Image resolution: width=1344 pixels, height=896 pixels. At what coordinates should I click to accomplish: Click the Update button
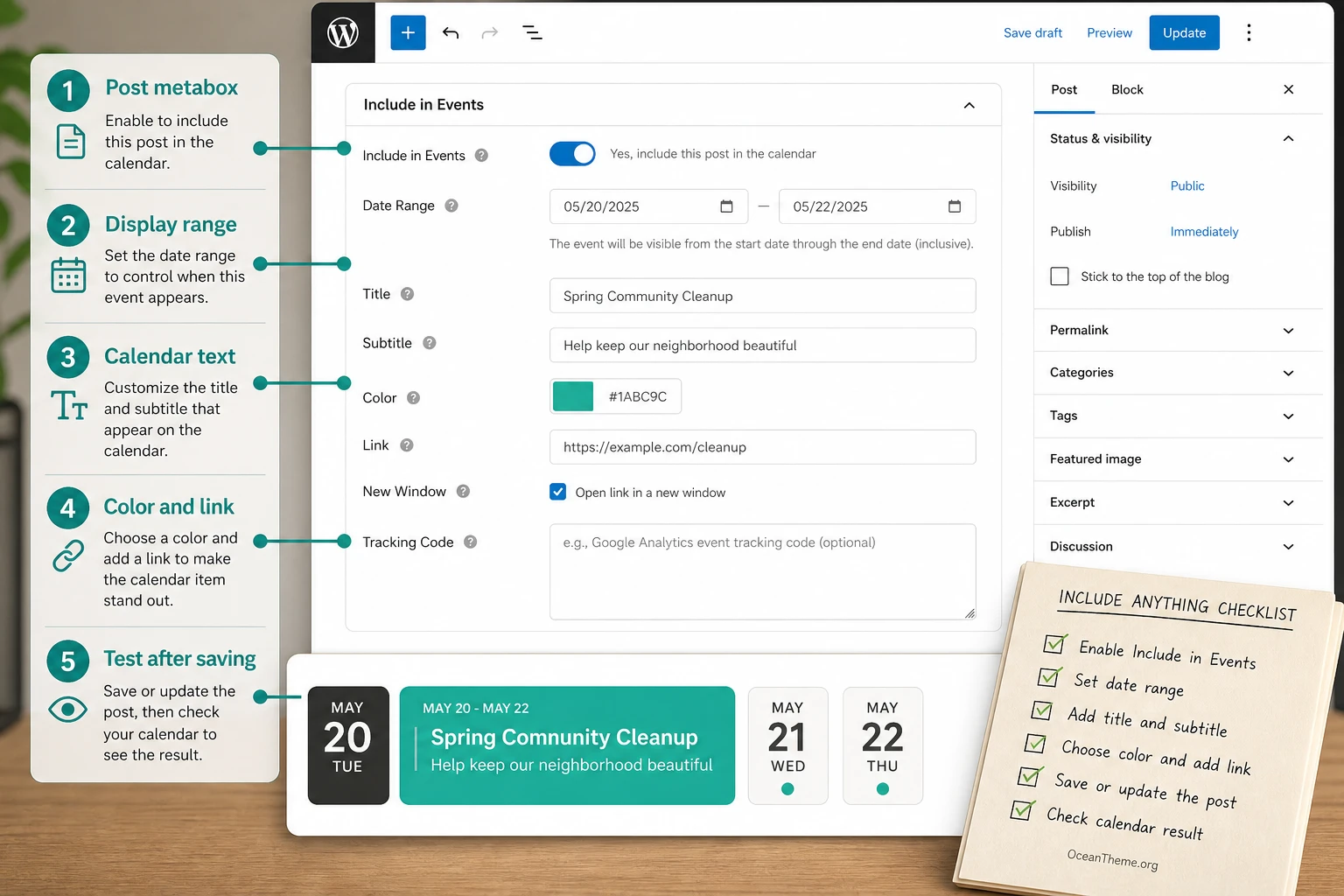[1184, 33]
